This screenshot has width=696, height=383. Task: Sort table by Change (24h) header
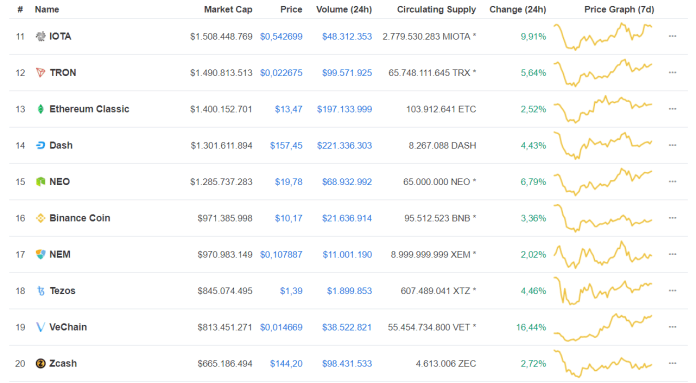518,9
